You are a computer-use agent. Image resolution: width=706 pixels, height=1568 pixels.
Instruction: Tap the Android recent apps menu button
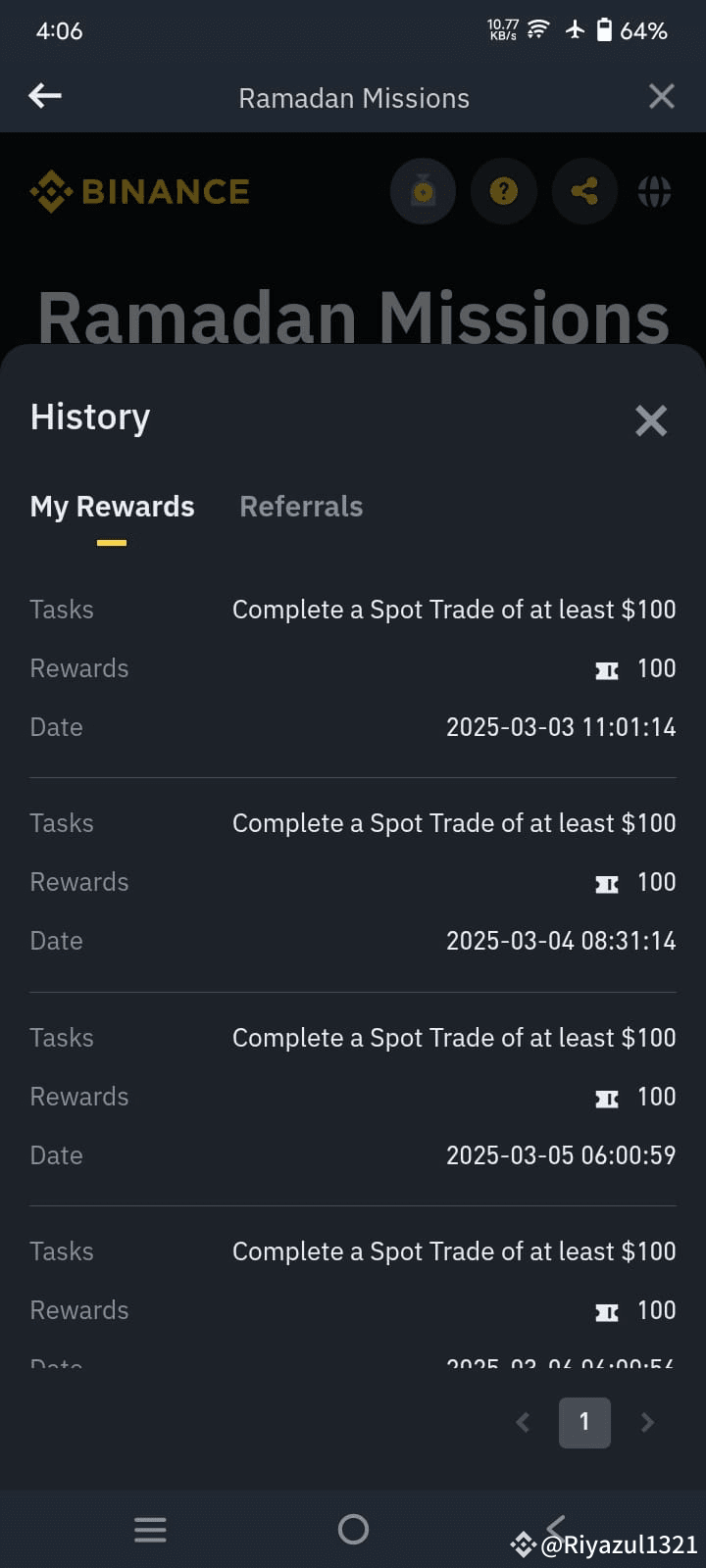pyautogui.click(x=150, y=1529)
